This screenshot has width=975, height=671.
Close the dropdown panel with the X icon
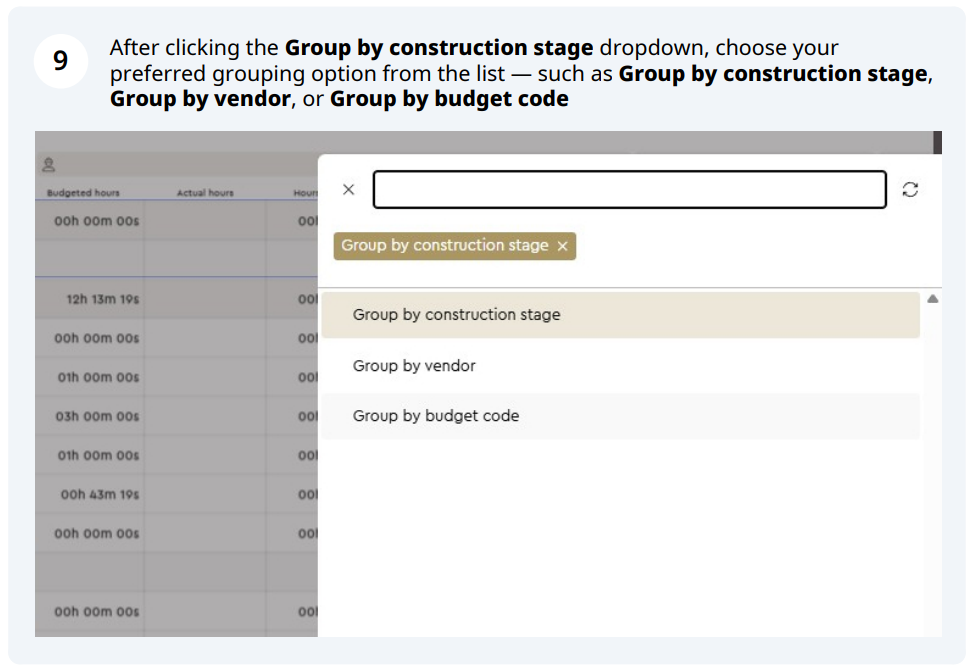pos(348,190)
